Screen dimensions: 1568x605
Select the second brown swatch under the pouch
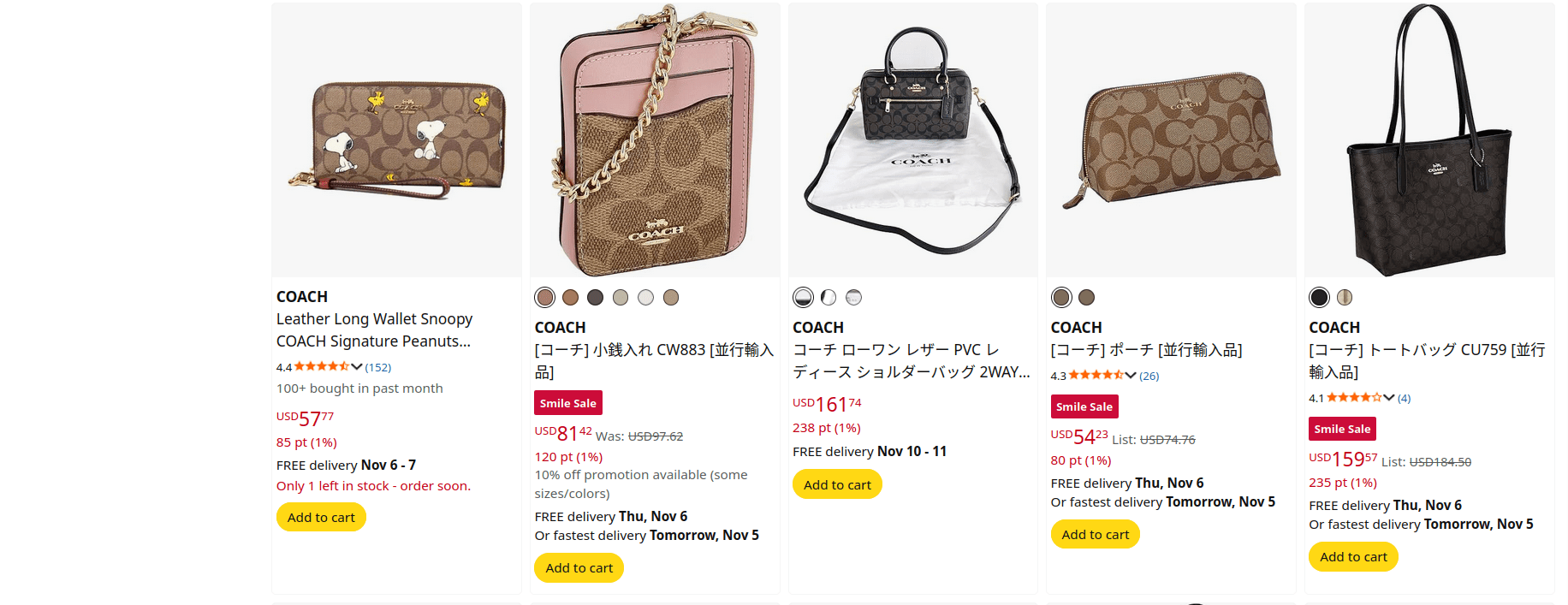(x=1087, y=298)
